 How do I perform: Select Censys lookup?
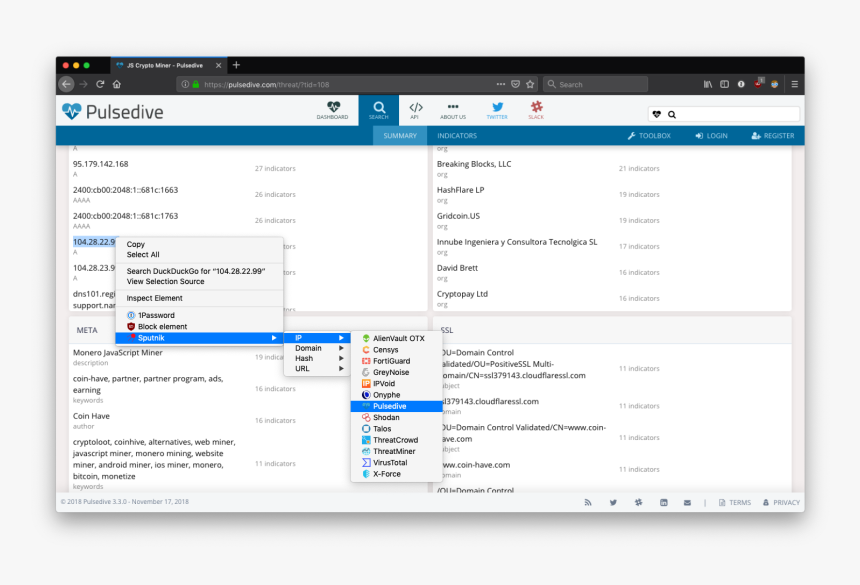click(x=397, y=350)
